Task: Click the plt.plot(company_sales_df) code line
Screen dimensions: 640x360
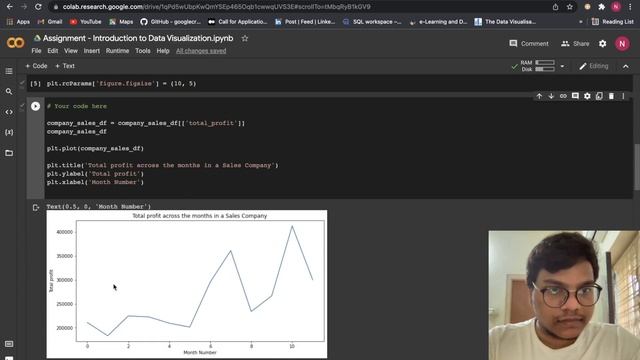Action: click(x=95, y=149)
